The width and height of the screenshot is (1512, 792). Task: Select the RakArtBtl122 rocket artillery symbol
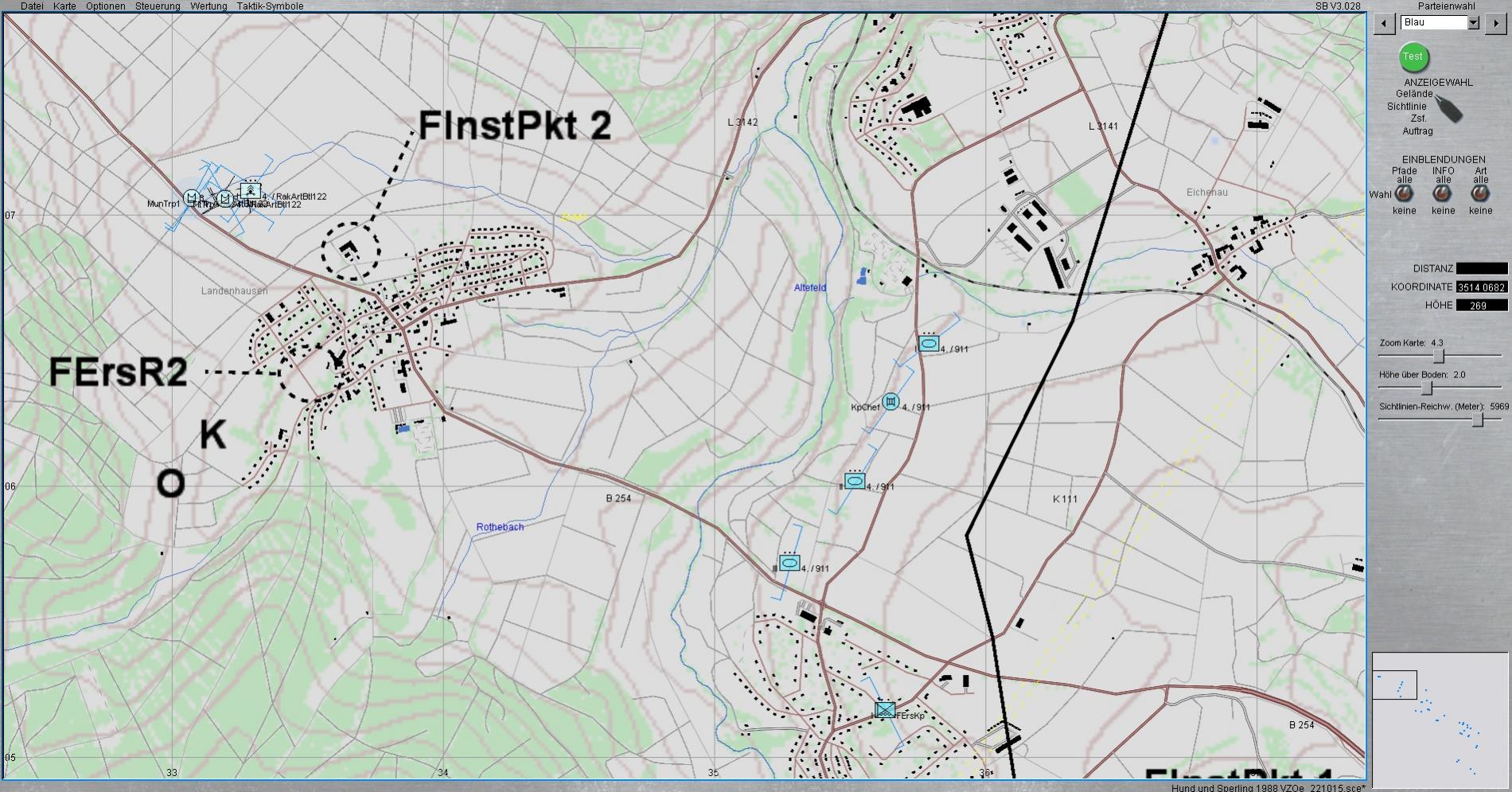point(251,191)
